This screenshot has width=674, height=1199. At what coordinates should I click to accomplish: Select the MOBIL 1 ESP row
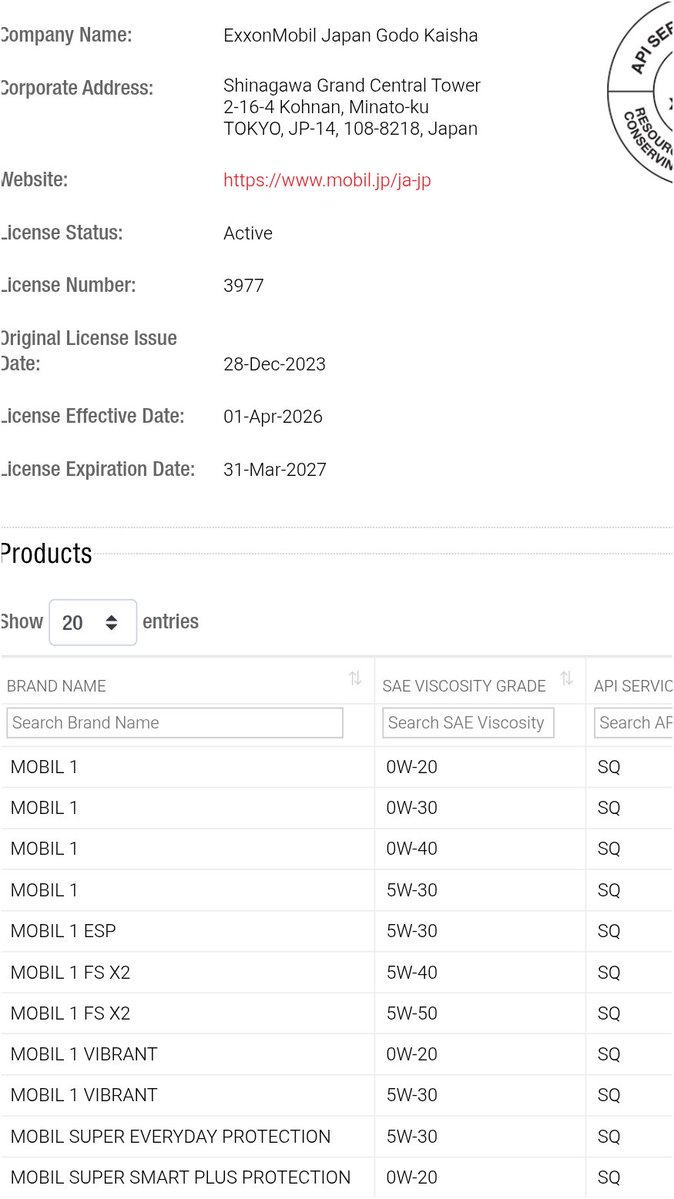point(337,931)
